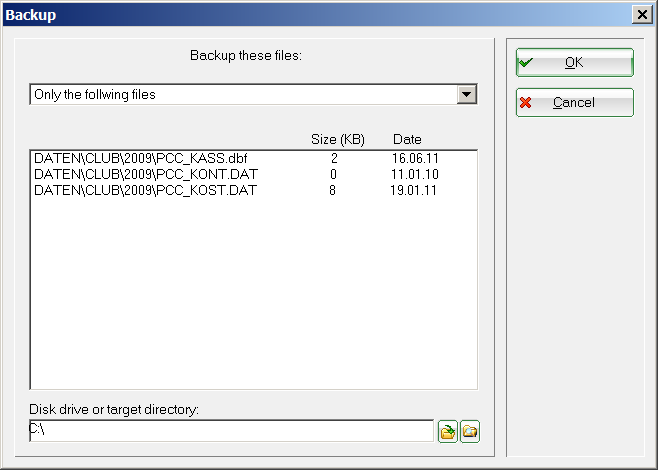658x470 pixels.
Task: Click the Backup title bar
Action: click(x=300, y=15)
